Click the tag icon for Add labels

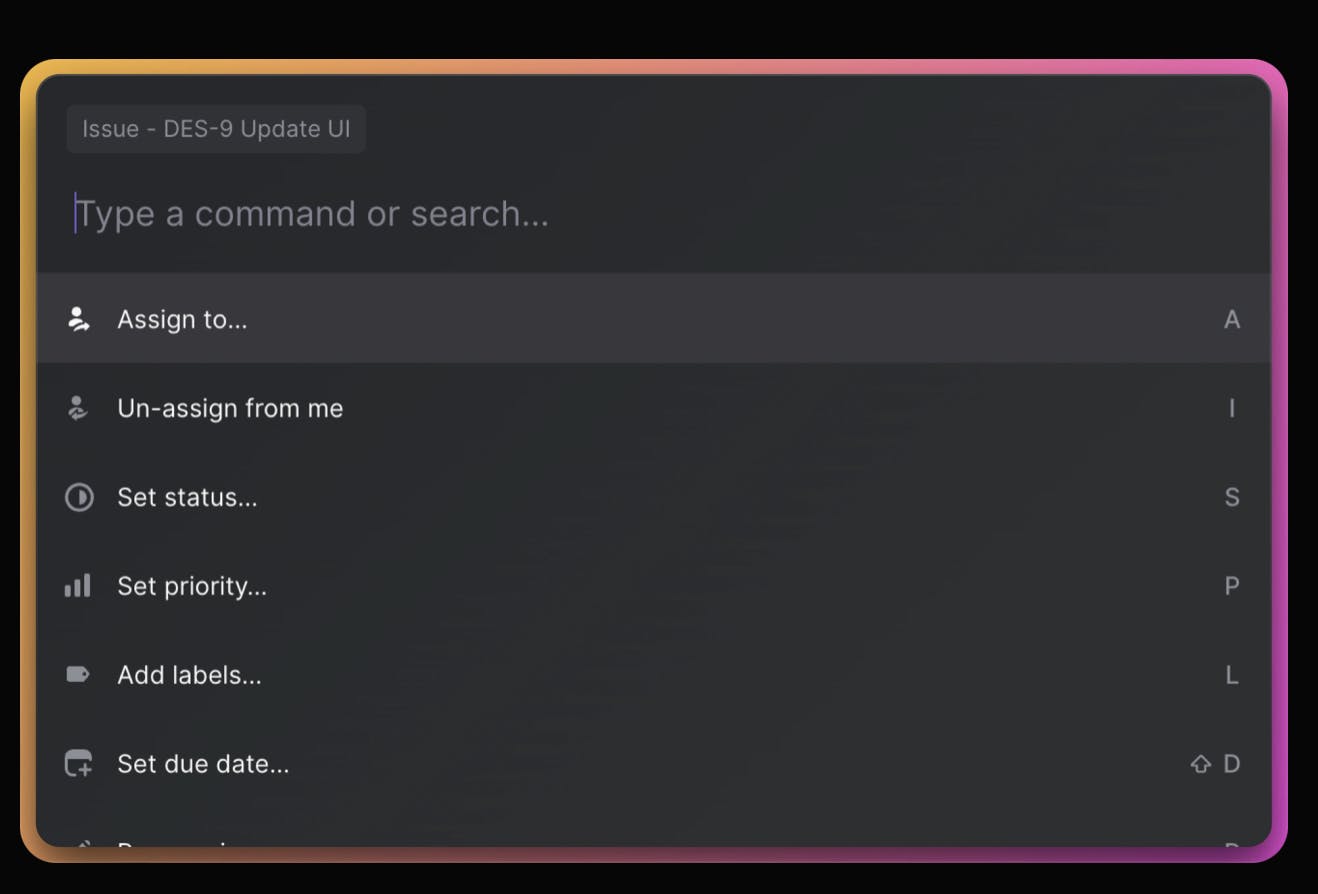click(78, 675)
